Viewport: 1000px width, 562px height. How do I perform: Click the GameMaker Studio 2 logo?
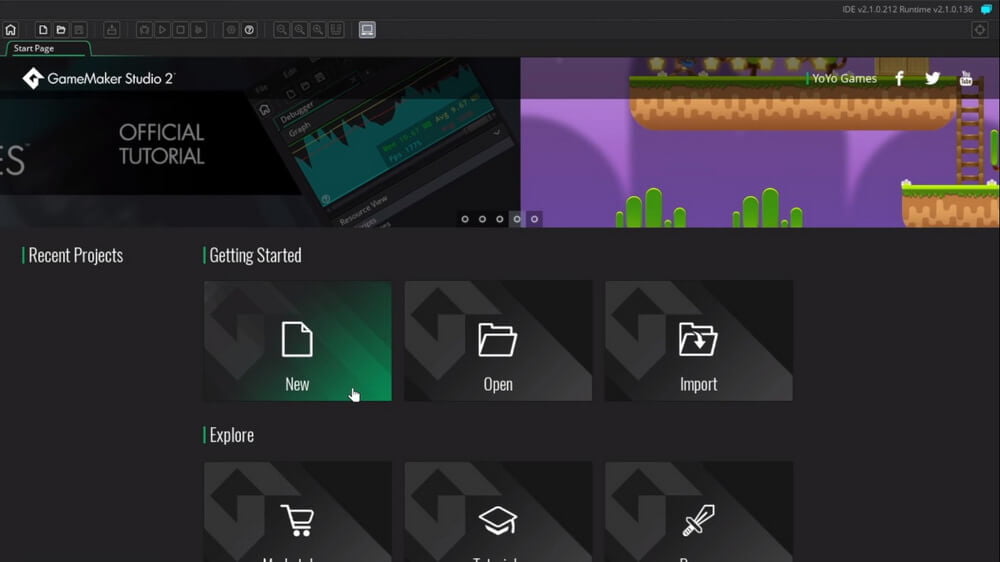(x=98, y=78)
